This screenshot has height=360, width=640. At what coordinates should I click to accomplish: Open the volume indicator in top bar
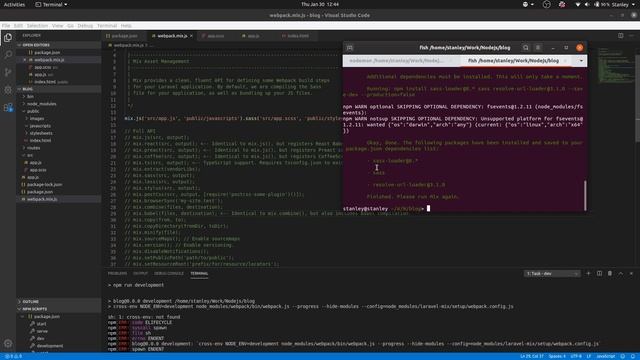tap(587, 4)
